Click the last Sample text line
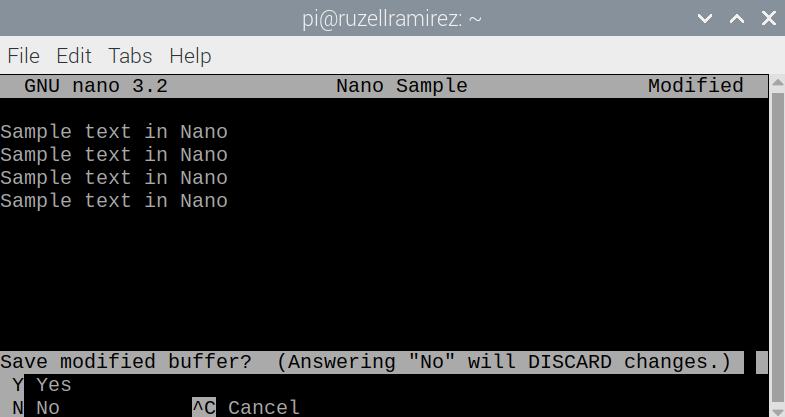 click(114, 201)
